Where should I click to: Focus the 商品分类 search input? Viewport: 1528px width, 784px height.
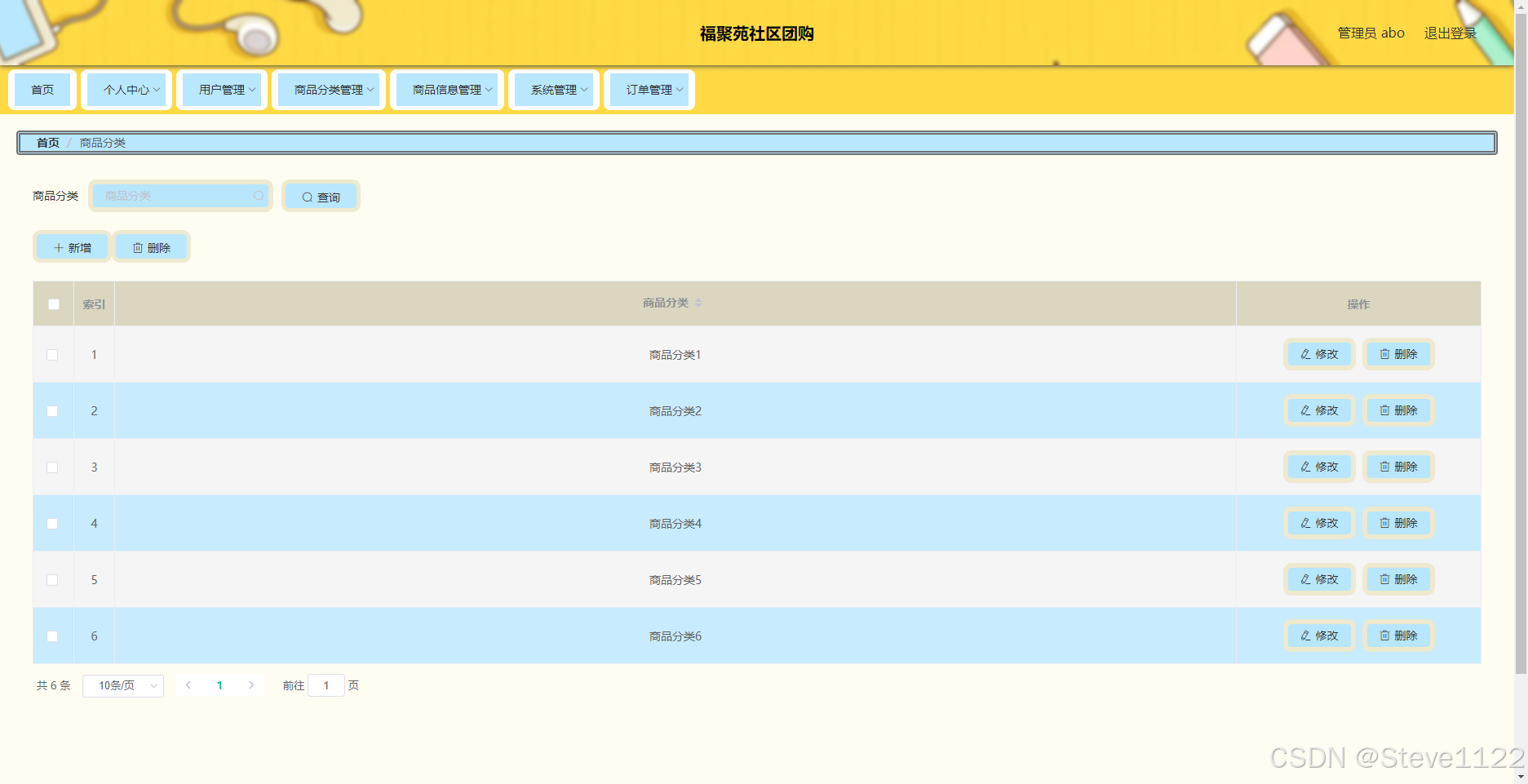point(180,196)
